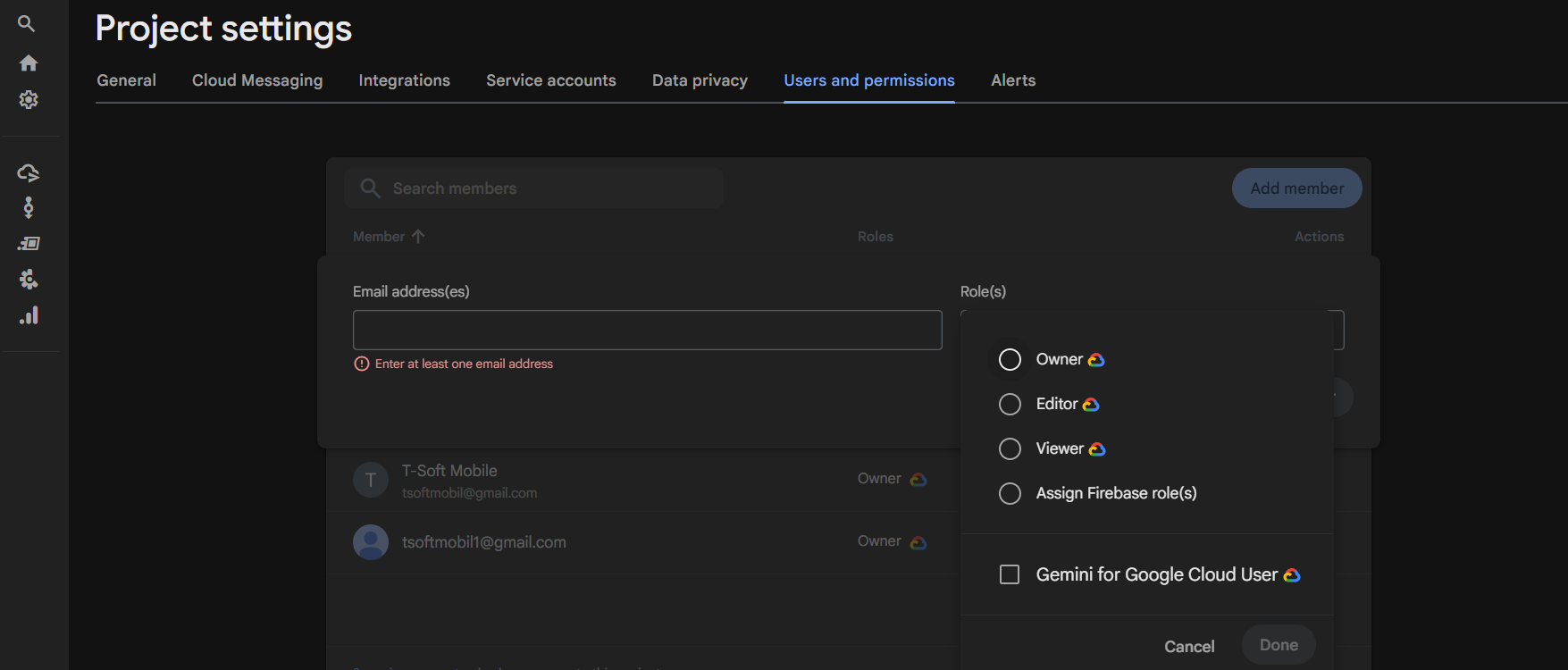Image resolution: width=1568 pixels, height=670 pixels.
Task: Click the magnifier icon in Search members
Action: pos(370,188)
